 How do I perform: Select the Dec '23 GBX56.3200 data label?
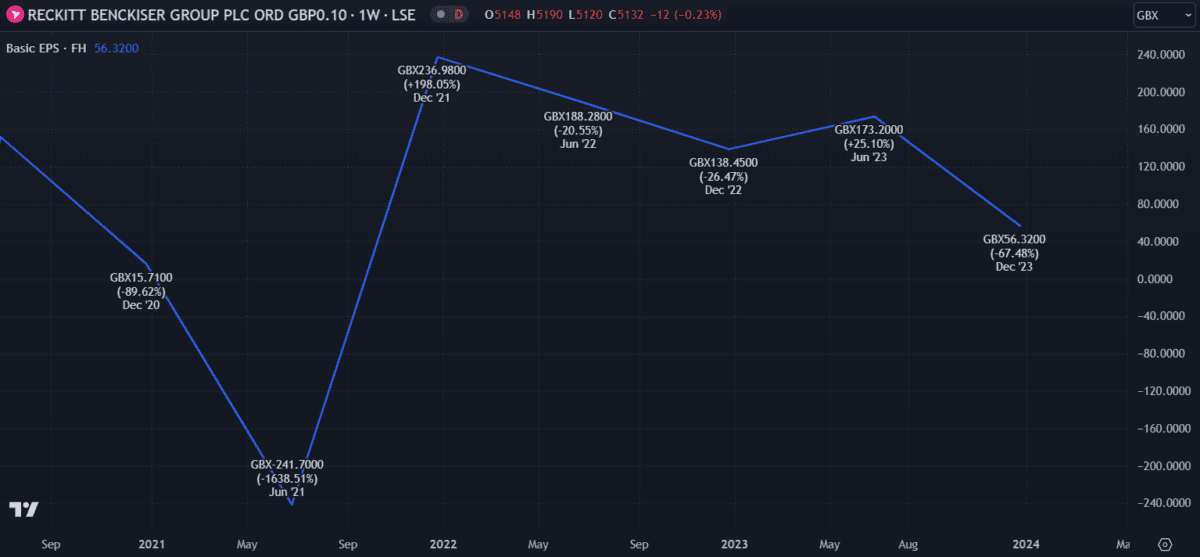(x=1014, y=253)
